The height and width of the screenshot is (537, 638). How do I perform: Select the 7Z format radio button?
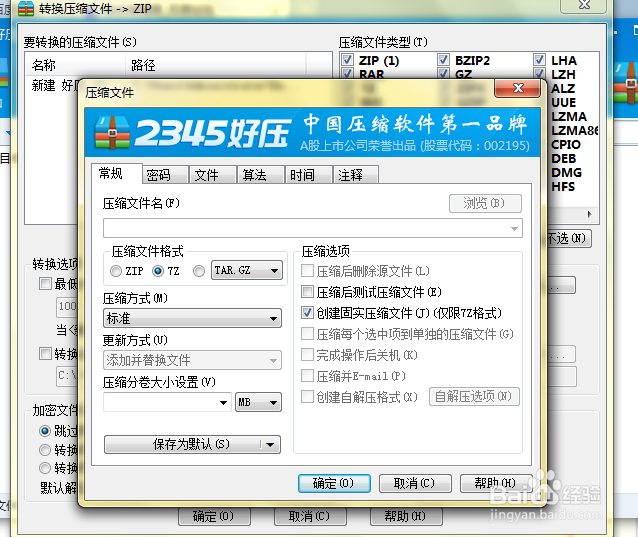pyautogui.click(x=158, y=271)
